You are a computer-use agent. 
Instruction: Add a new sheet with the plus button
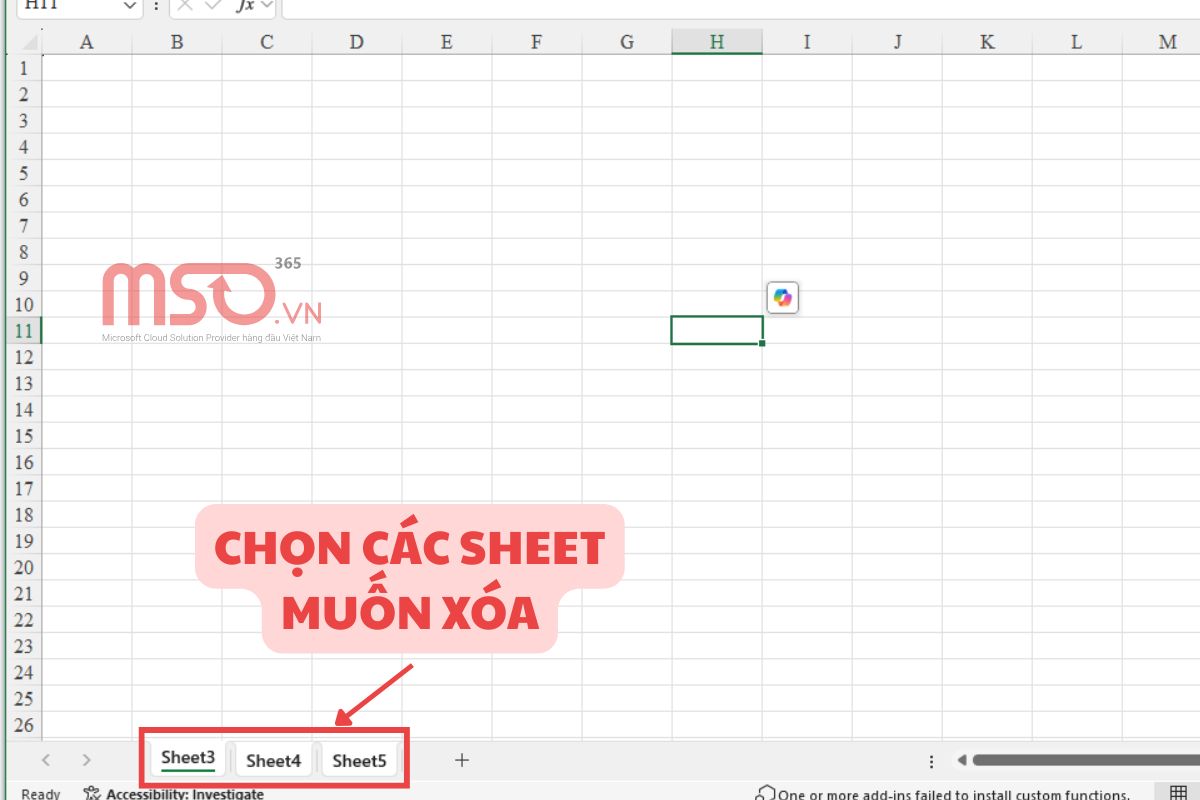point(461,760)
